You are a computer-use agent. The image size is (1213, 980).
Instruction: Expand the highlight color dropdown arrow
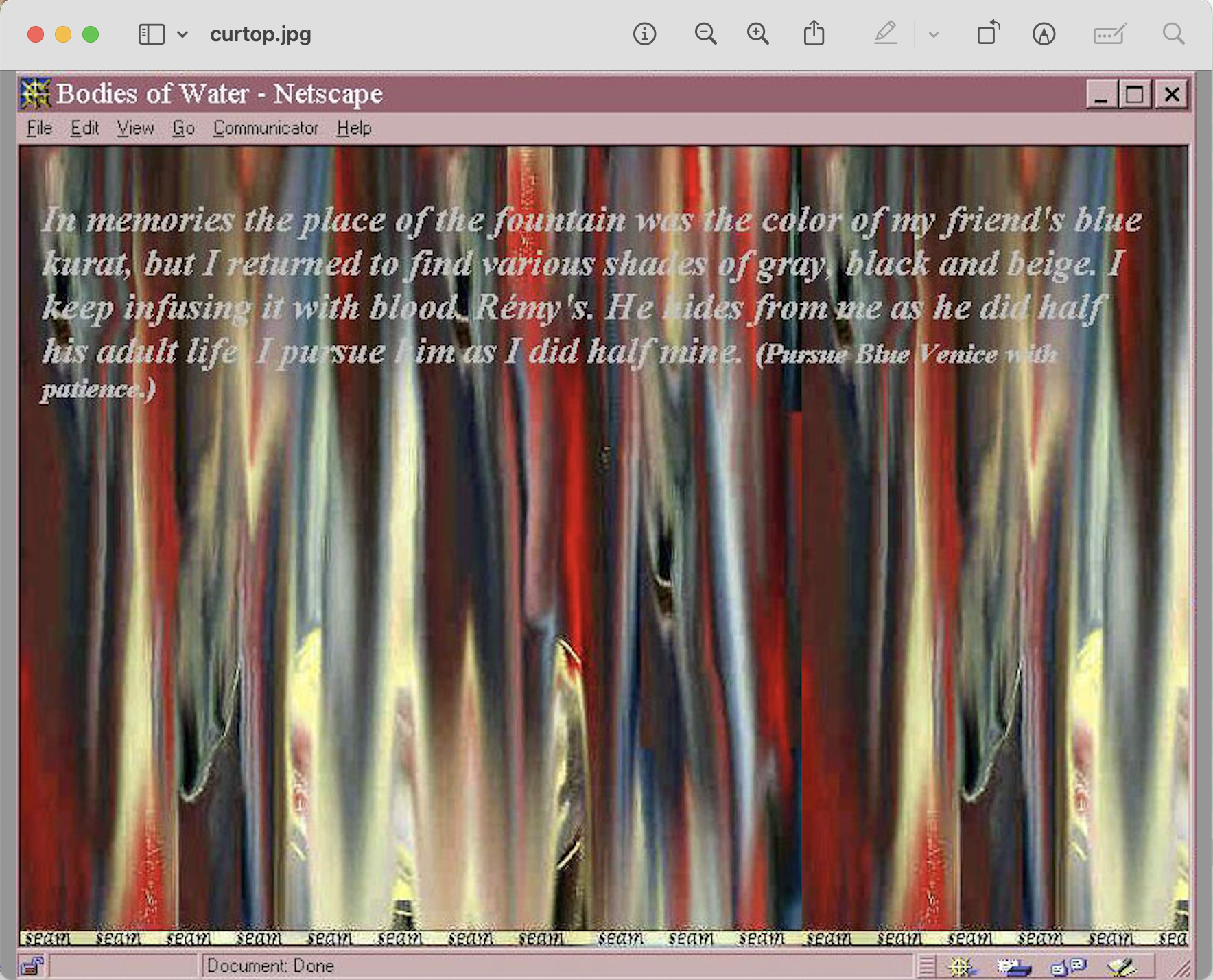(934, 34)
